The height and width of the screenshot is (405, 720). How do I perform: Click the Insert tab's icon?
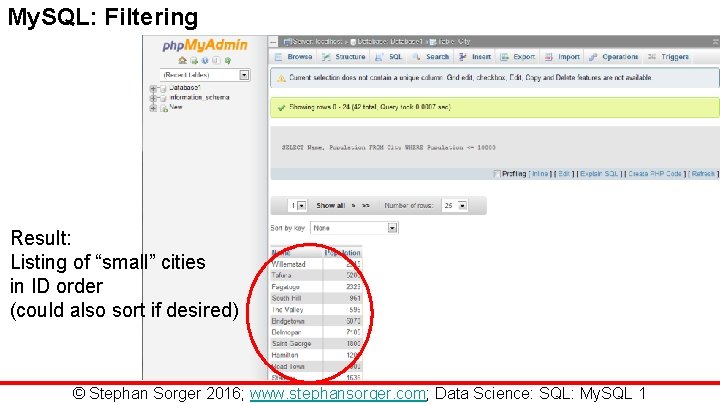(462, 56)
